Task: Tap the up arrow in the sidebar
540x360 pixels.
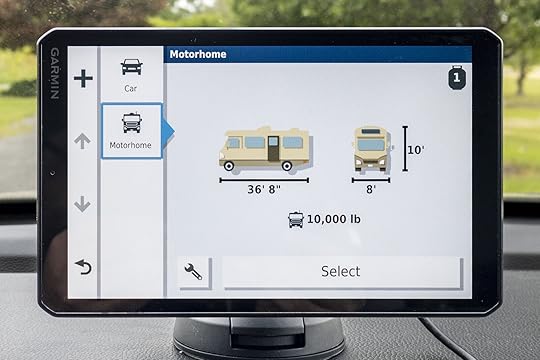Action: click(x=82, y=141)
